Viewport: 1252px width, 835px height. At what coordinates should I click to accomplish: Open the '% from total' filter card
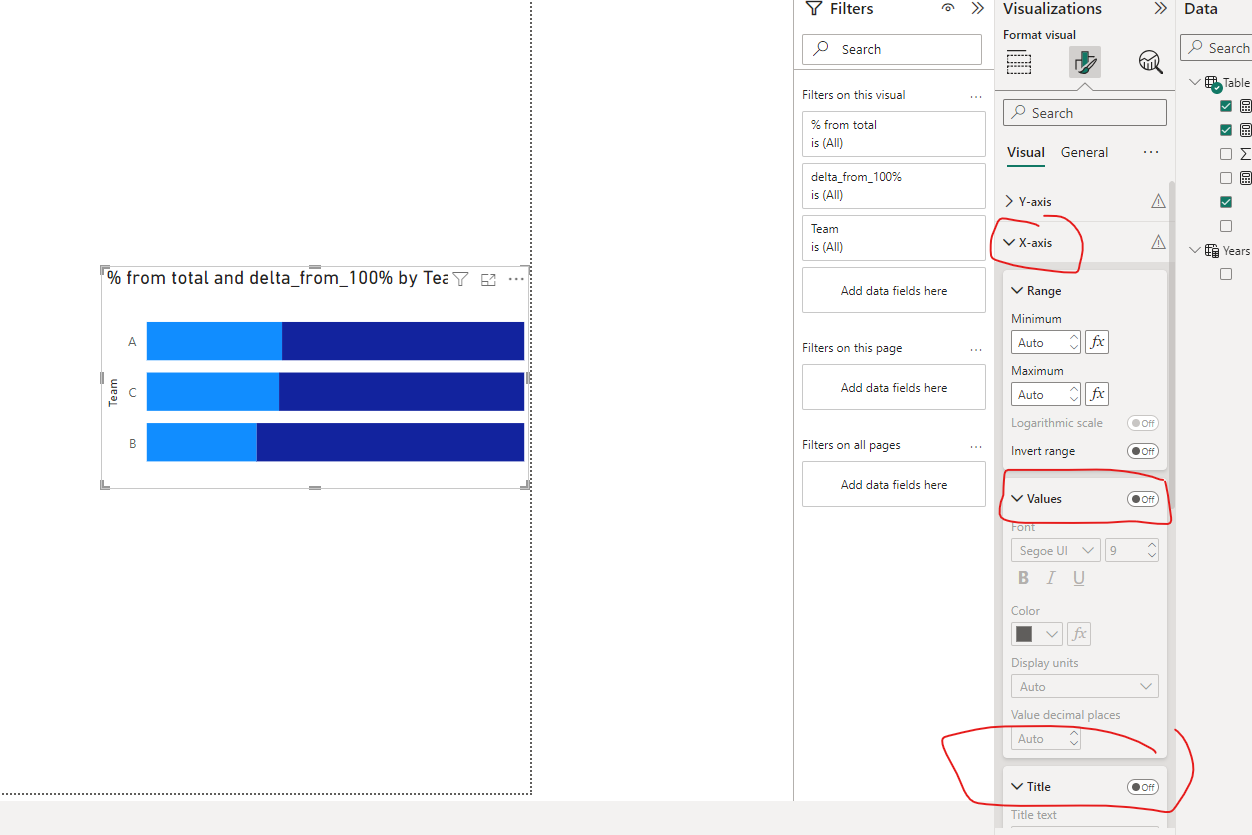[x=894, y=134]
